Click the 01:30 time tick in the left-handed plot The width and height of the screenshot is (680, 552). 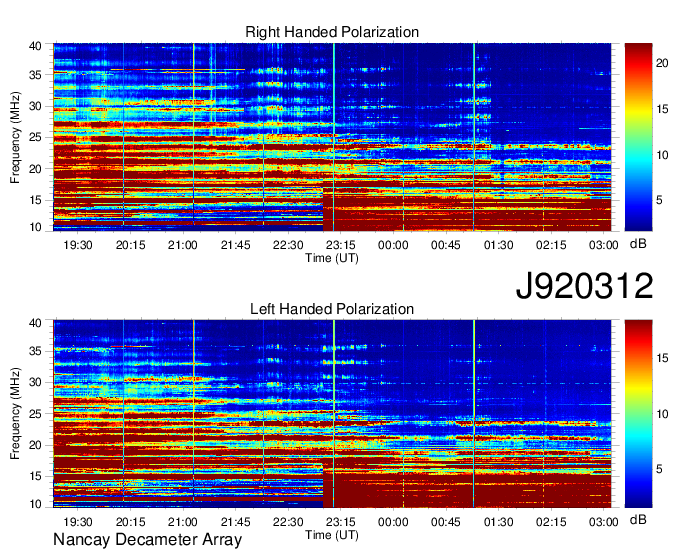(x=499, y=522)
